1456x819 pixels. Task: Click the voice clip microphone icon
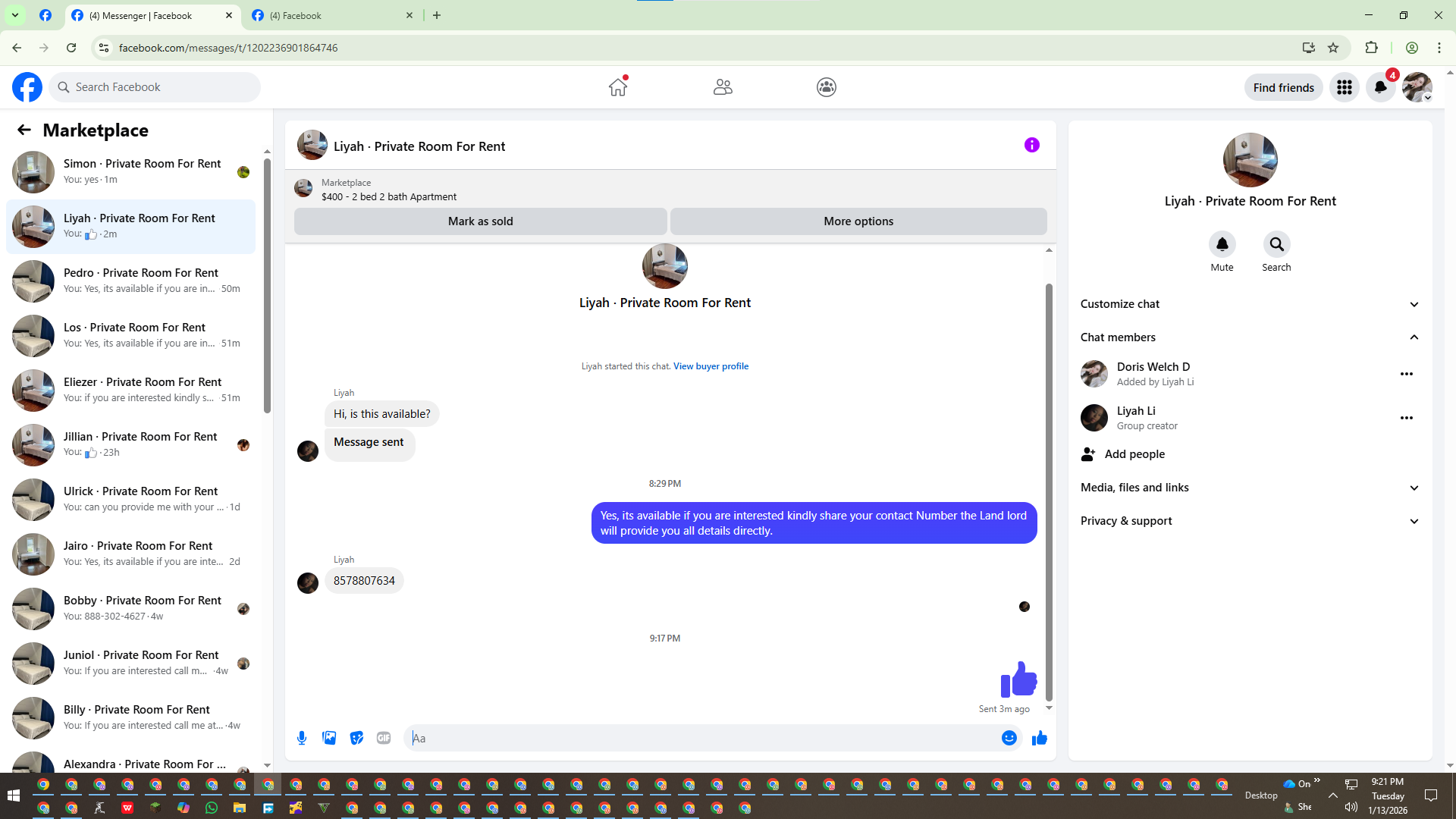302,738
